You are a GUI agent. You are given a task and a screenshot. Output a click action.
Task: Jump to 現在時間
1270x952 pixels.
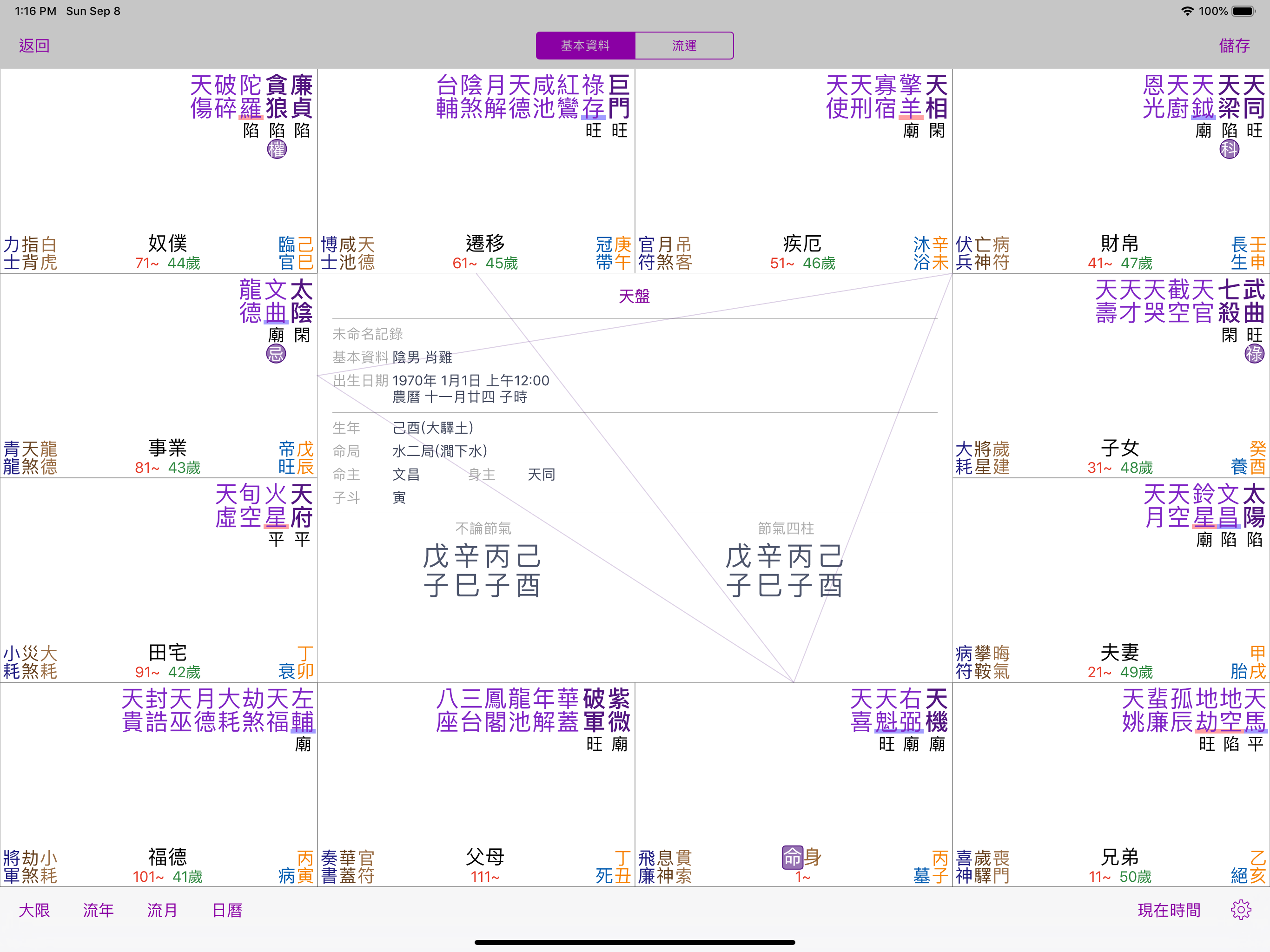pyautogui.click(x=1169, y=910)
